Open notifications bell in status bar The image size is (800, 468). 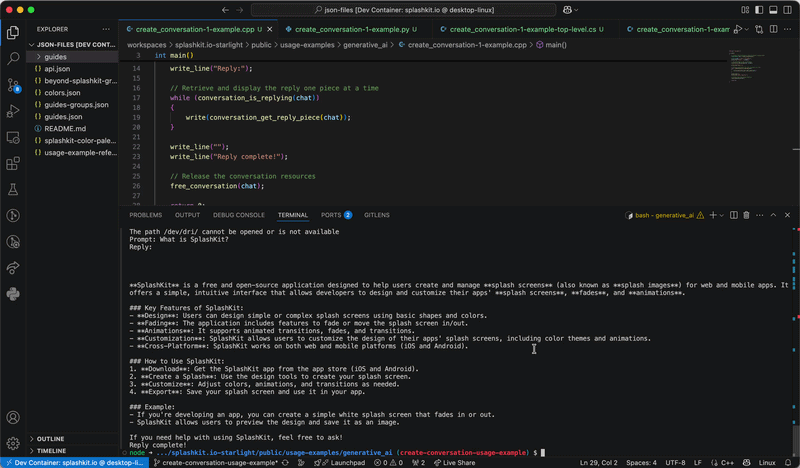(788, 463)
